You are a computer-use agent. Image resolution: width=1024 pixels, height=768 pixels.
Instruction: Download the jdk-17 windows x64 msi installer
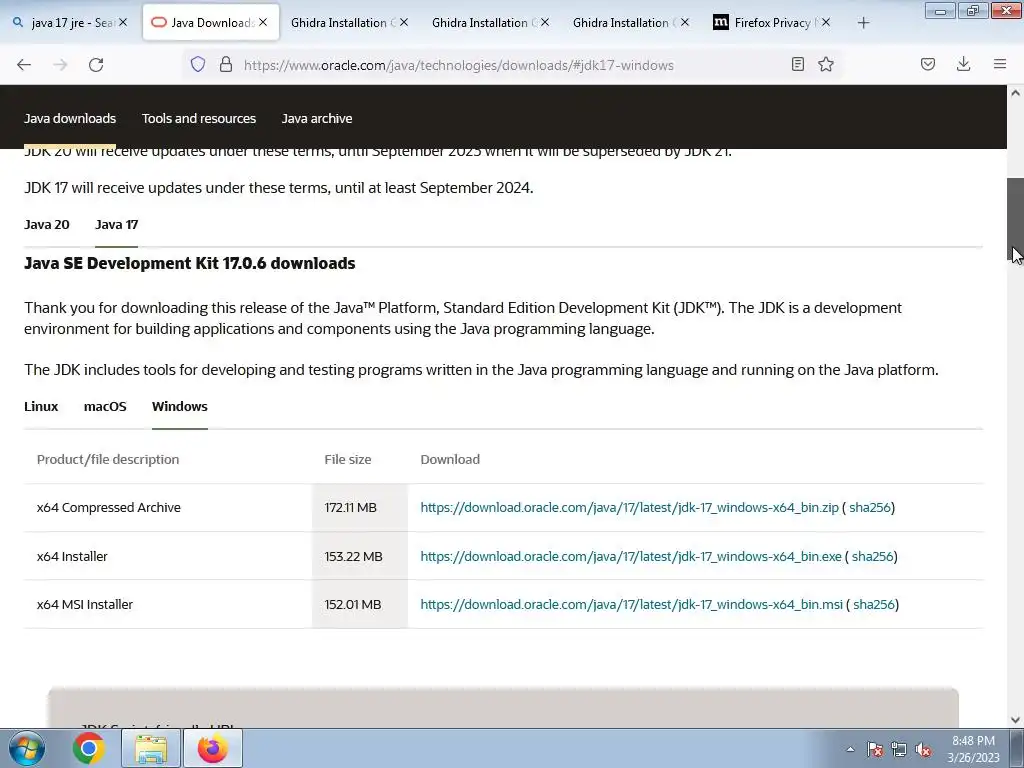632,604
